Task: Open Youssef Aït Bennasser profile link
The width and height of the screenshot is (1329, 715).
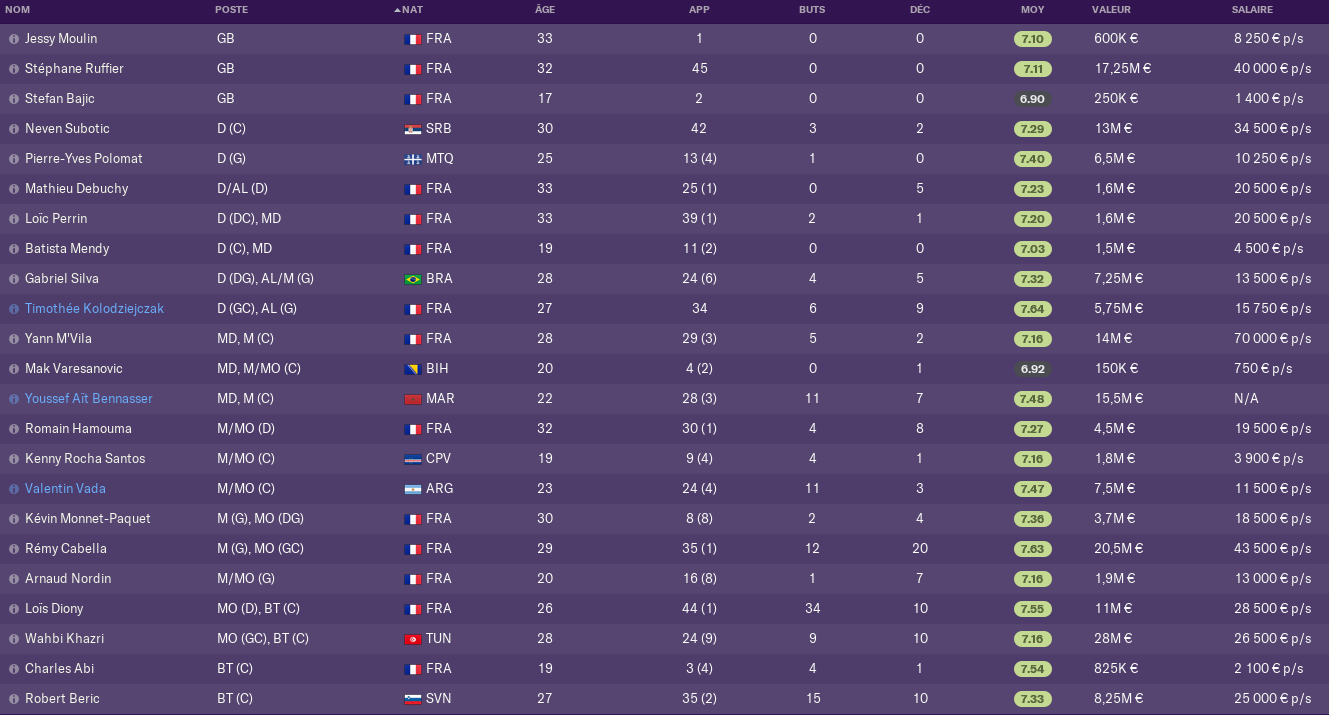Action: [89, 399]
